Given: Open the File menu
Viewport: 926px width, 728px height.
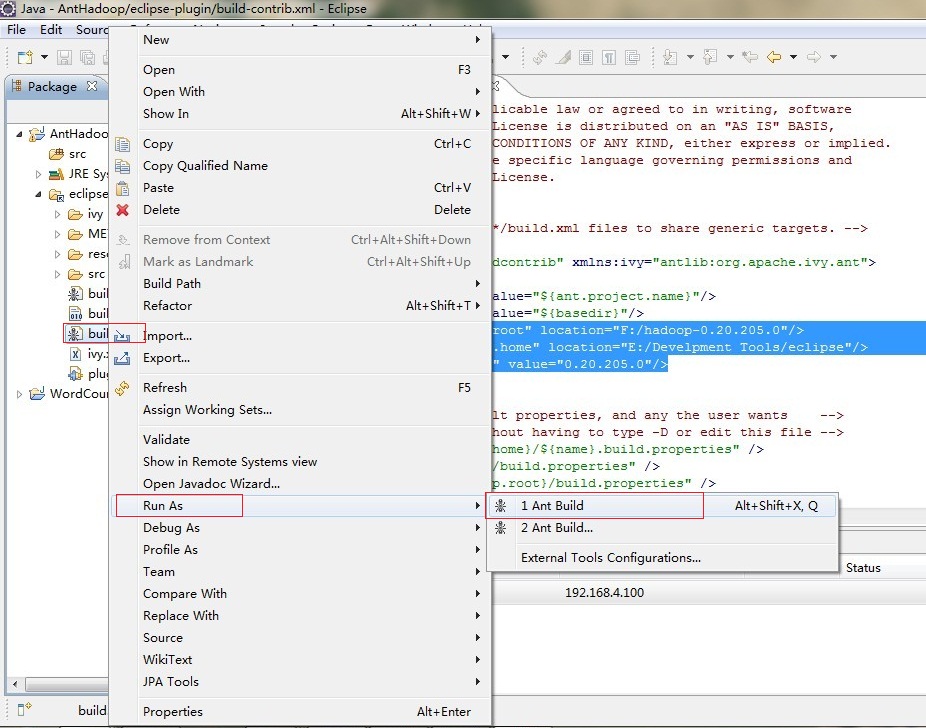Looking at the screenshot, I should pos(16,30).
